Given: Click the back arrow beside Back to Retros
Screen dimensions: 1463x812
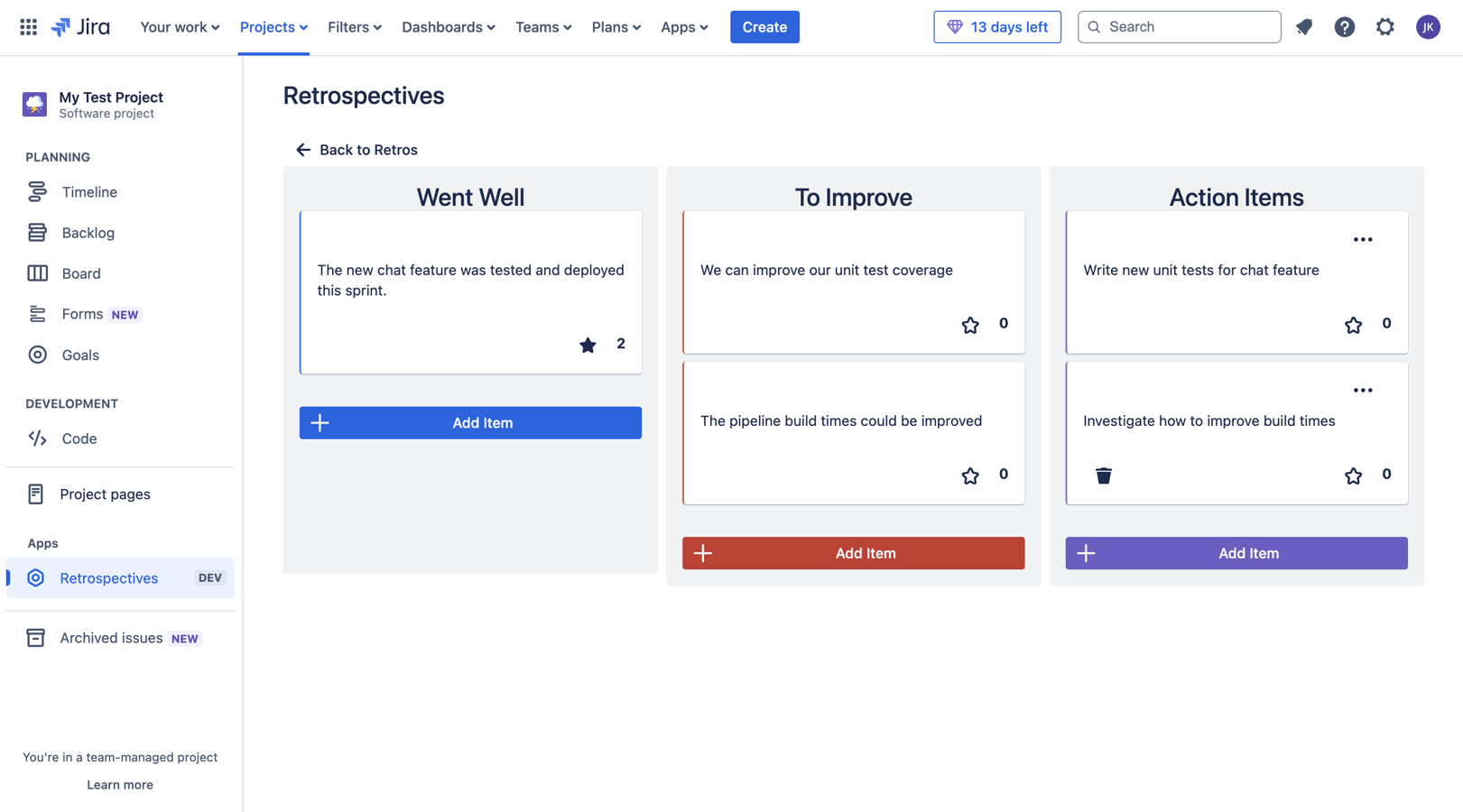Looking at the screenshot, I should 303,150.
